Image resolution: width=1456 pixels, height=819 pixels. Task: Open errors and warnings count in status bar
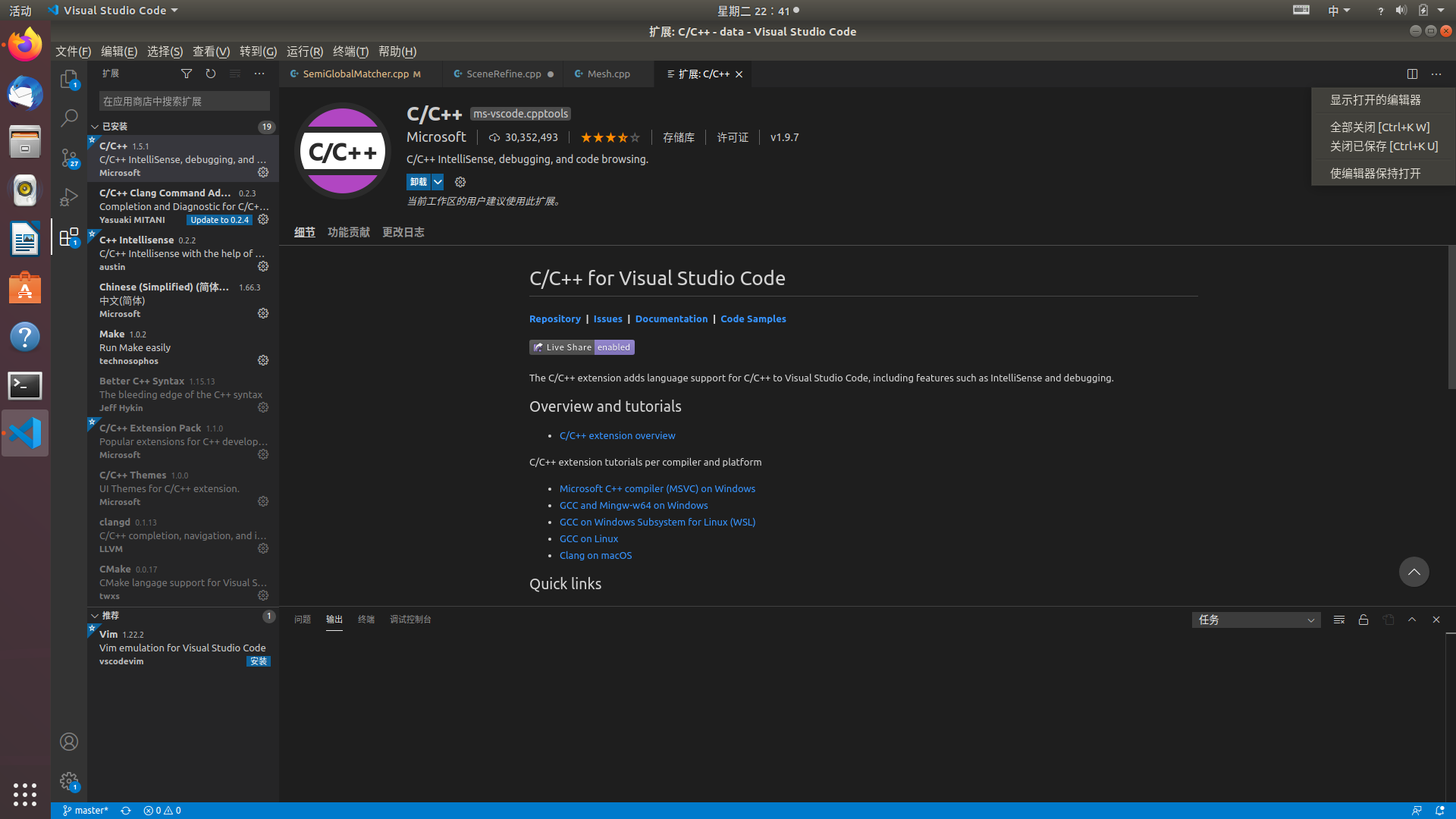162,811
